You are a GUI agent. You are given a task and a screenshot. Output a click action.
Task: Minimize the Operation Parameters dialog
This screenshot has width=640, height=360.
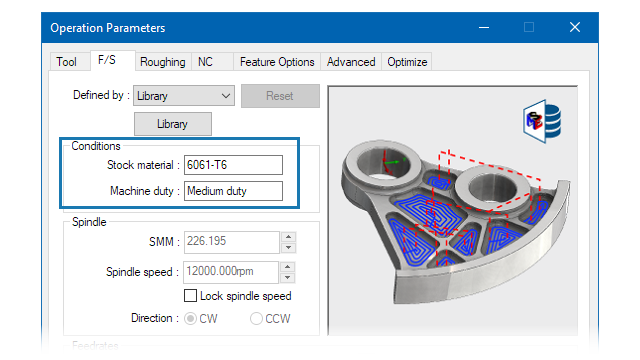[484, 27]
